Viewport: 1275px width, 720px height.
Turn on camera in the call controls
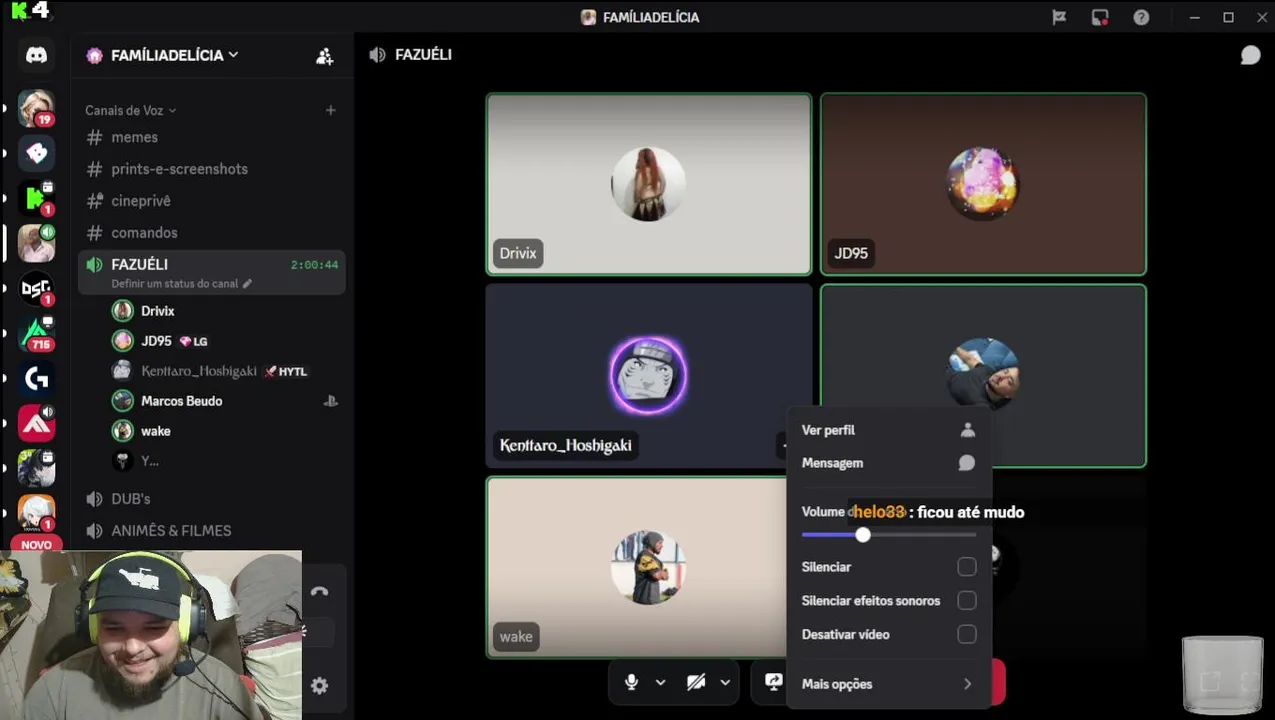[x=696, y=682]
